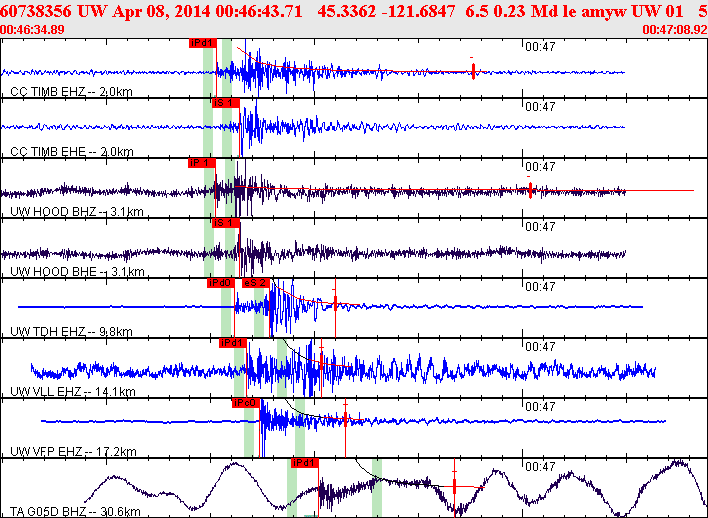Click the 00:47 time label on CC TIMB EHZ
The width and height of the screenshot is (708, 518).
540,47
